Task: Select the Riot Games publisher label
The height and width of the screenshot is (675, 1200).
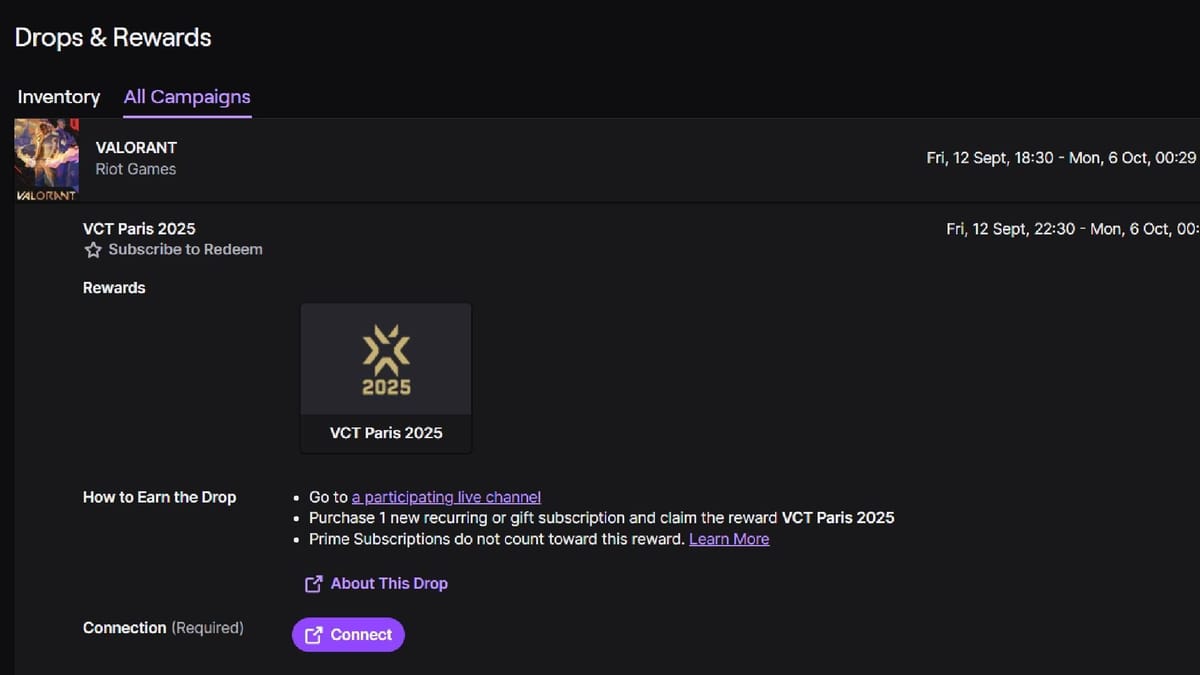Action: (x=136, y=169)
